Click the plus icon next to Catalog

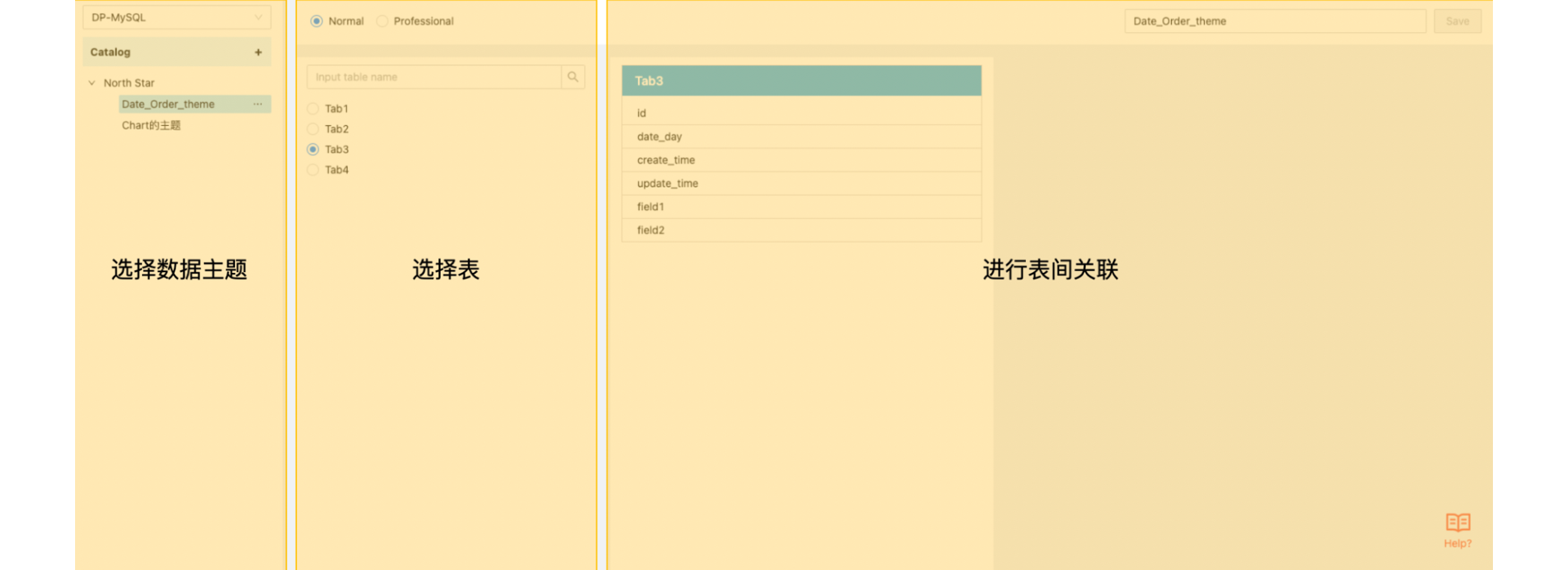pos(258,52)
